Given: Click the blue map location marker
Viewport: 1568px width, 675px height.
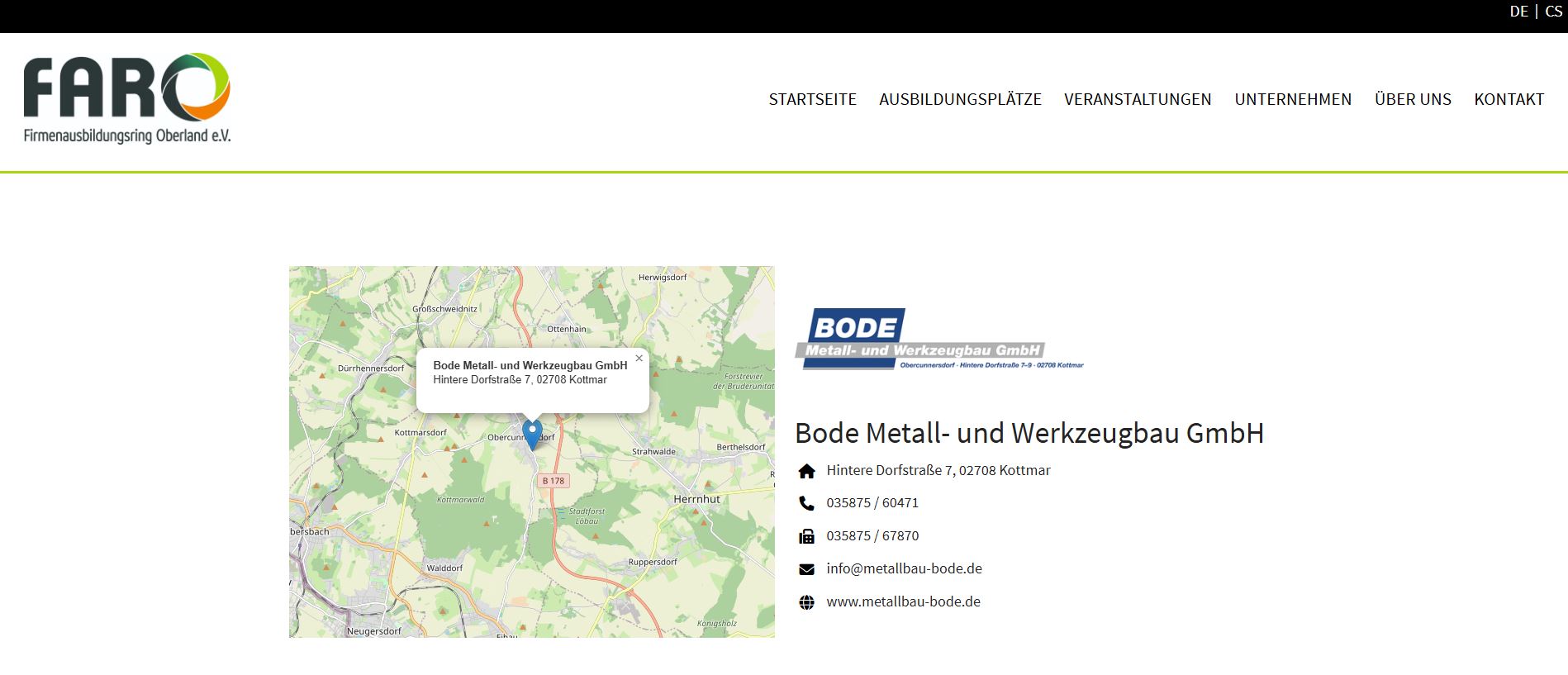Looking at the screenshot, I should 533,435.
